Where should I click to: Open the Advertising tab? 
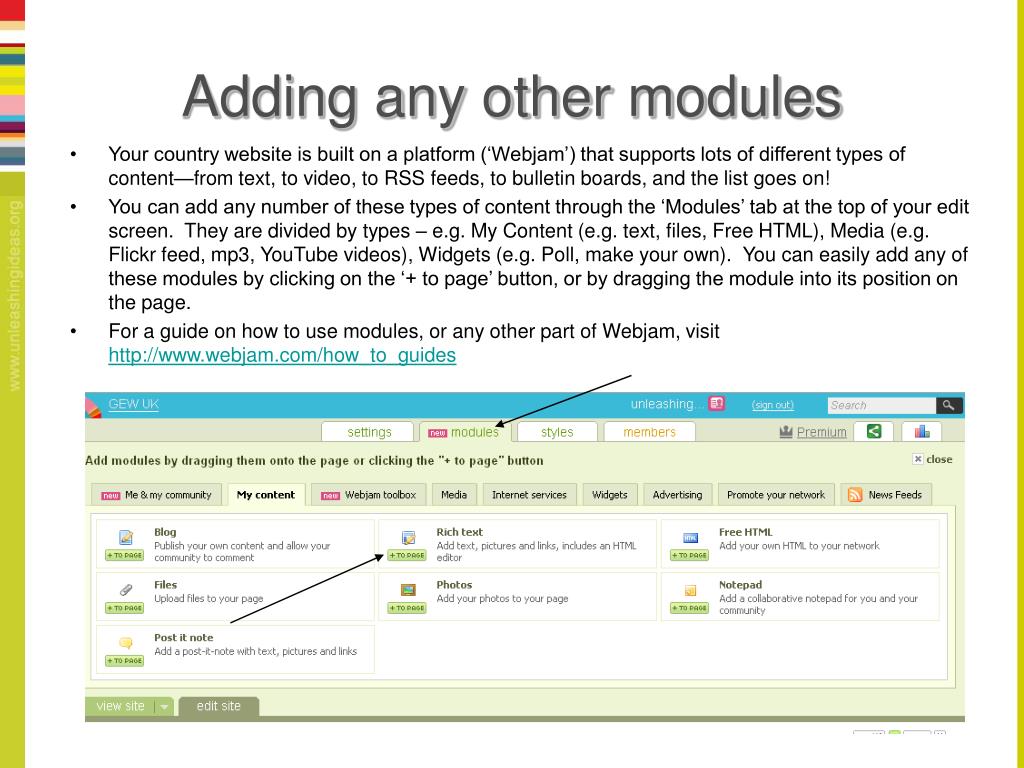coord(677,495)
